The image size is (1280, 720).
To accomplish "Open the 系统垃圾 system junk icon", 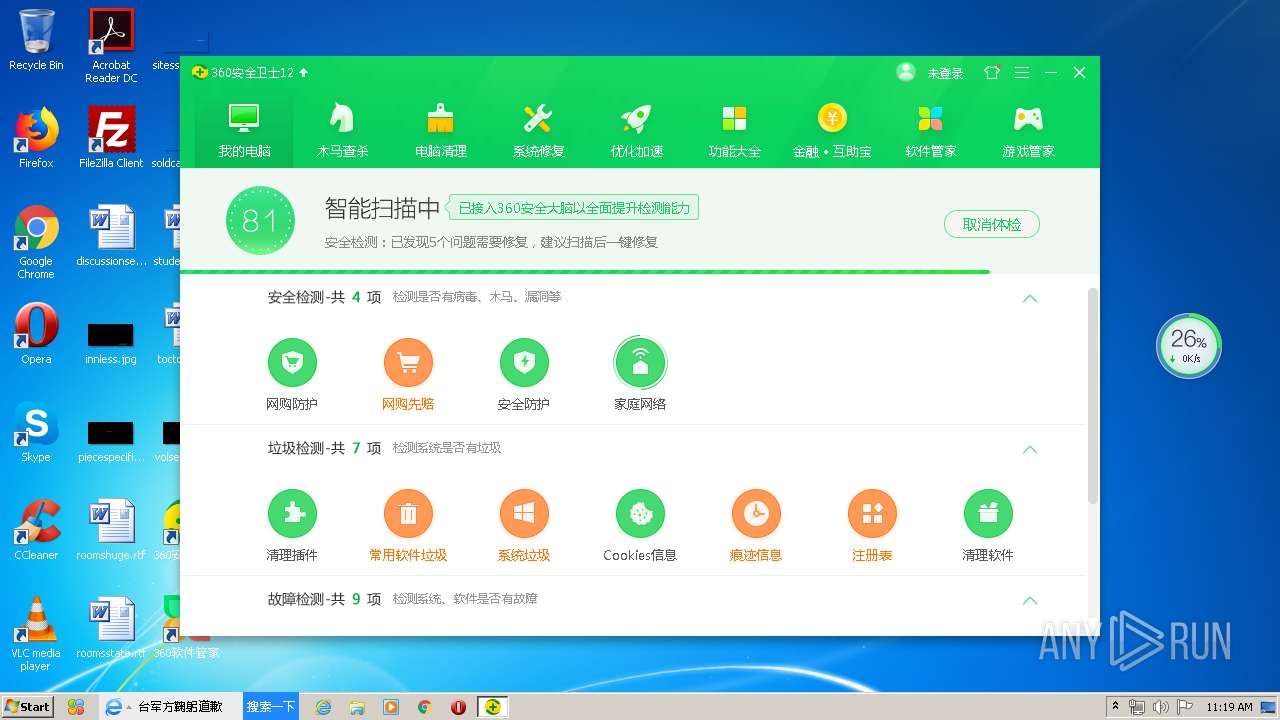I will (x=524, y=514).
